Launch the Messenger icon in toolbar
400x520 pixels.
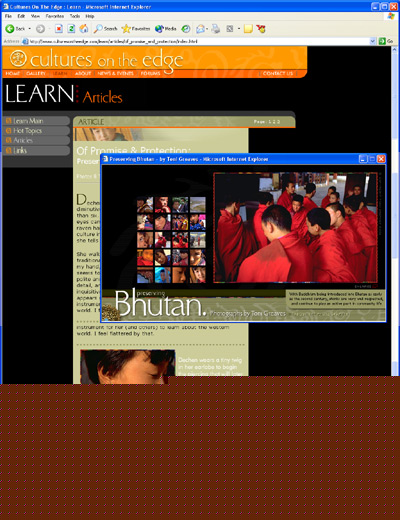tap(261, 29)
